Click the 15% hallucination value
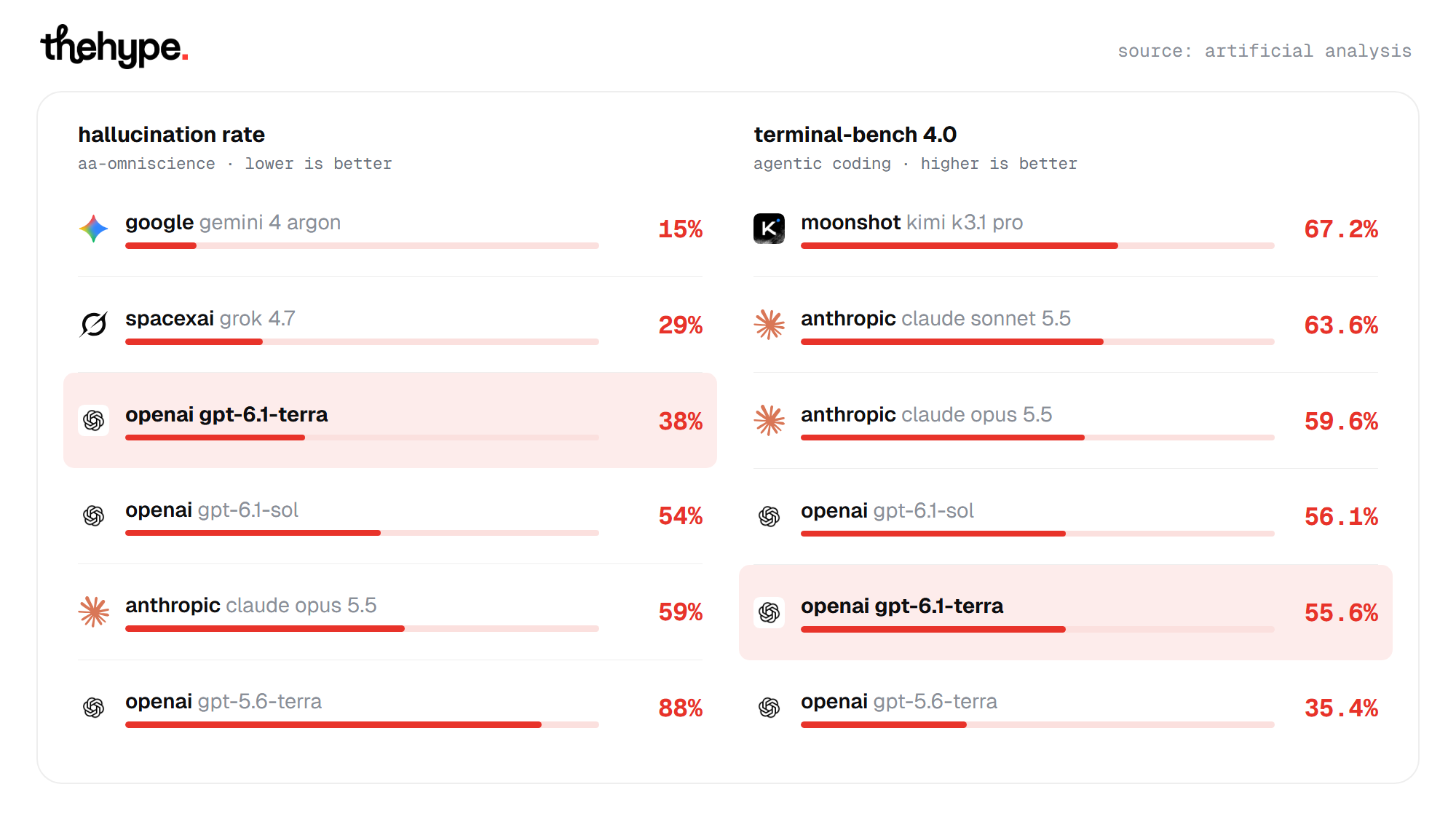 coord(680,229)
